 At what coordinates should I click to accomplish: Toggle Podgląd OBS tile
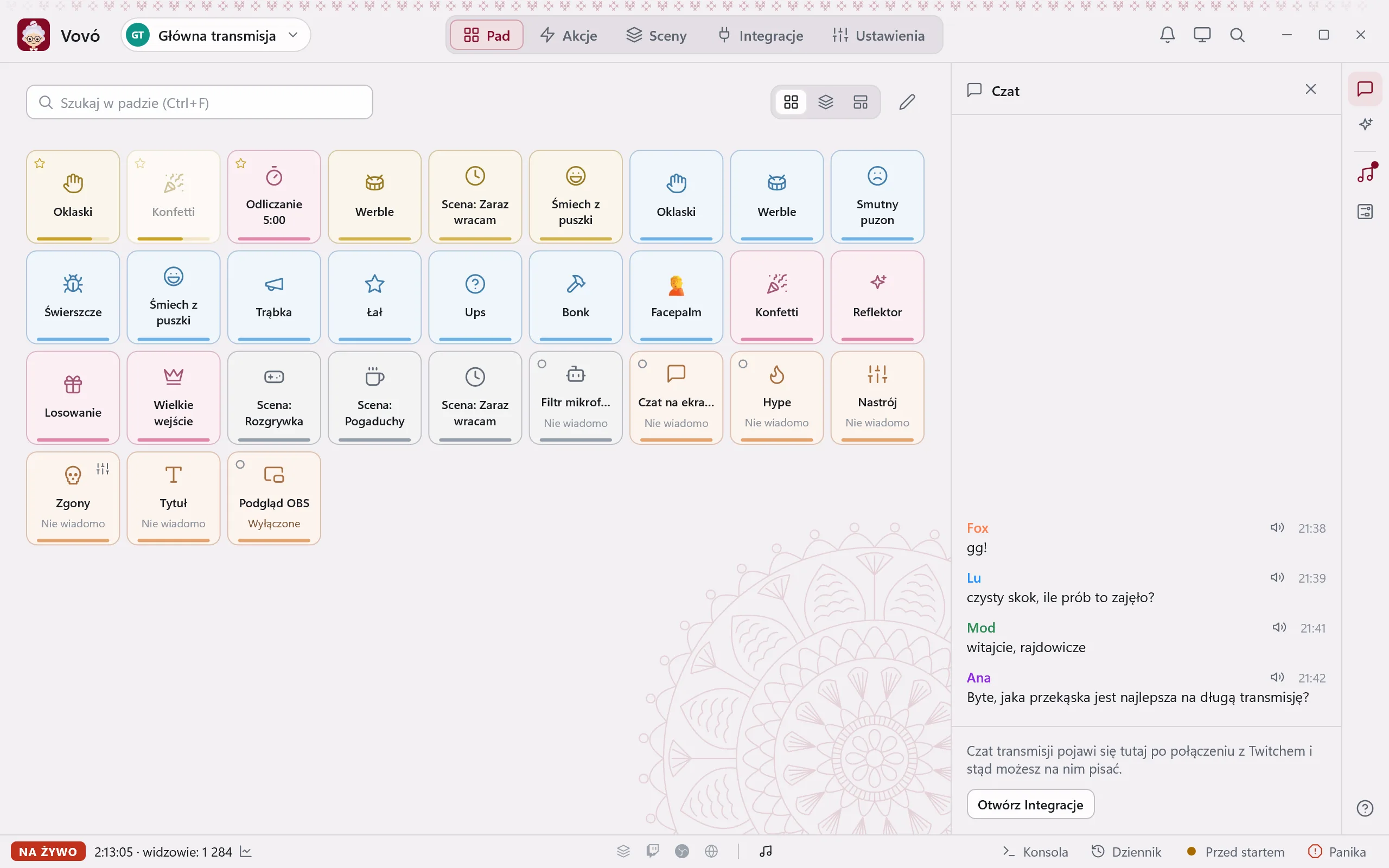pyautogui.click(x=274, y=499)
